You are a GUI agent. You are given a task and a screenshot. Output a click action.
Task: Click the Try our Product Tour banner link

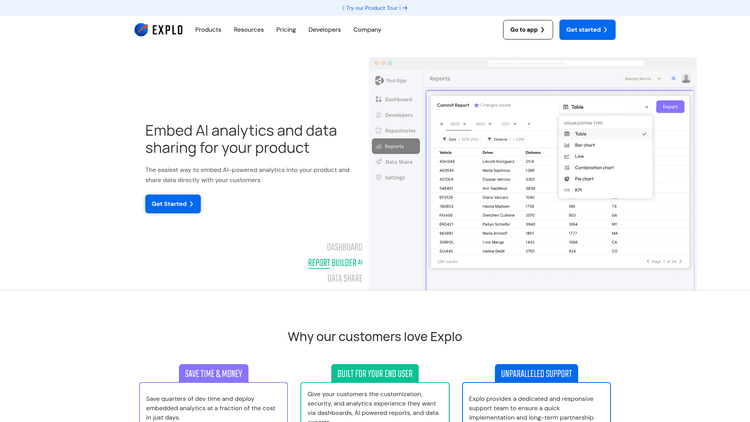tap(375, 8)
